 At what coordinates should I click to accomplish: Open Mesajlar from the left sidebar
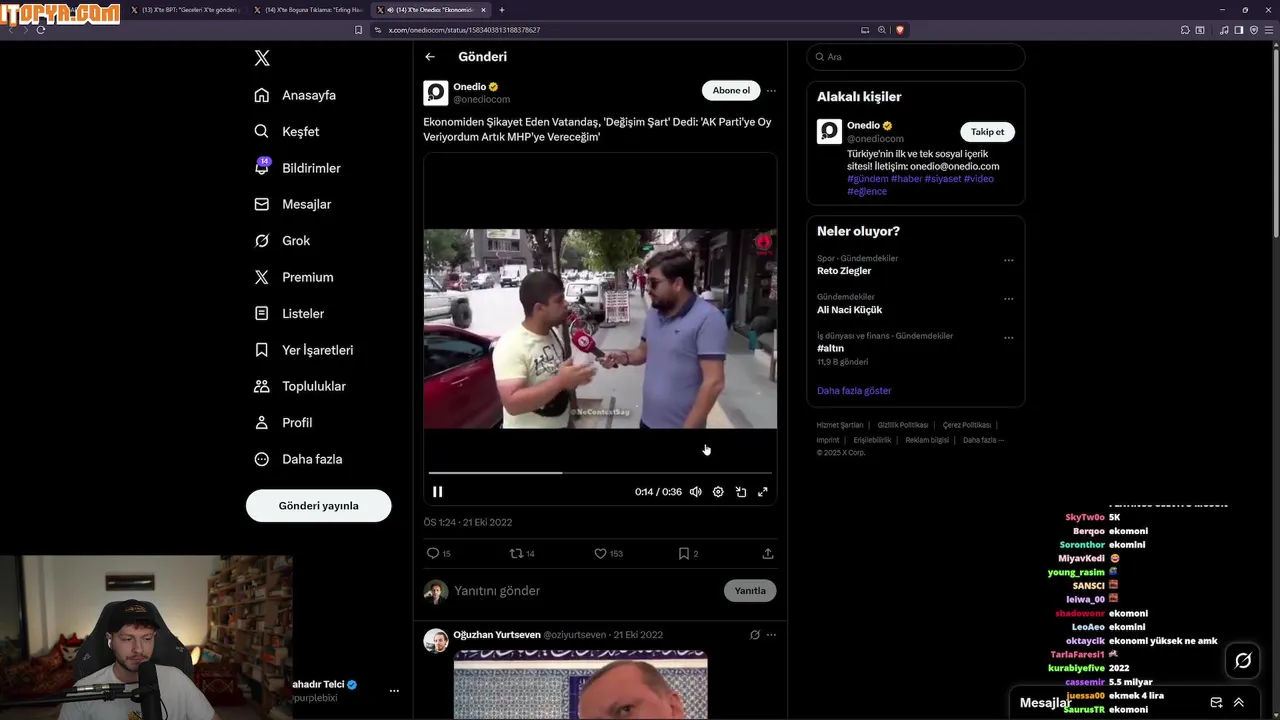[x=293, y=204]
